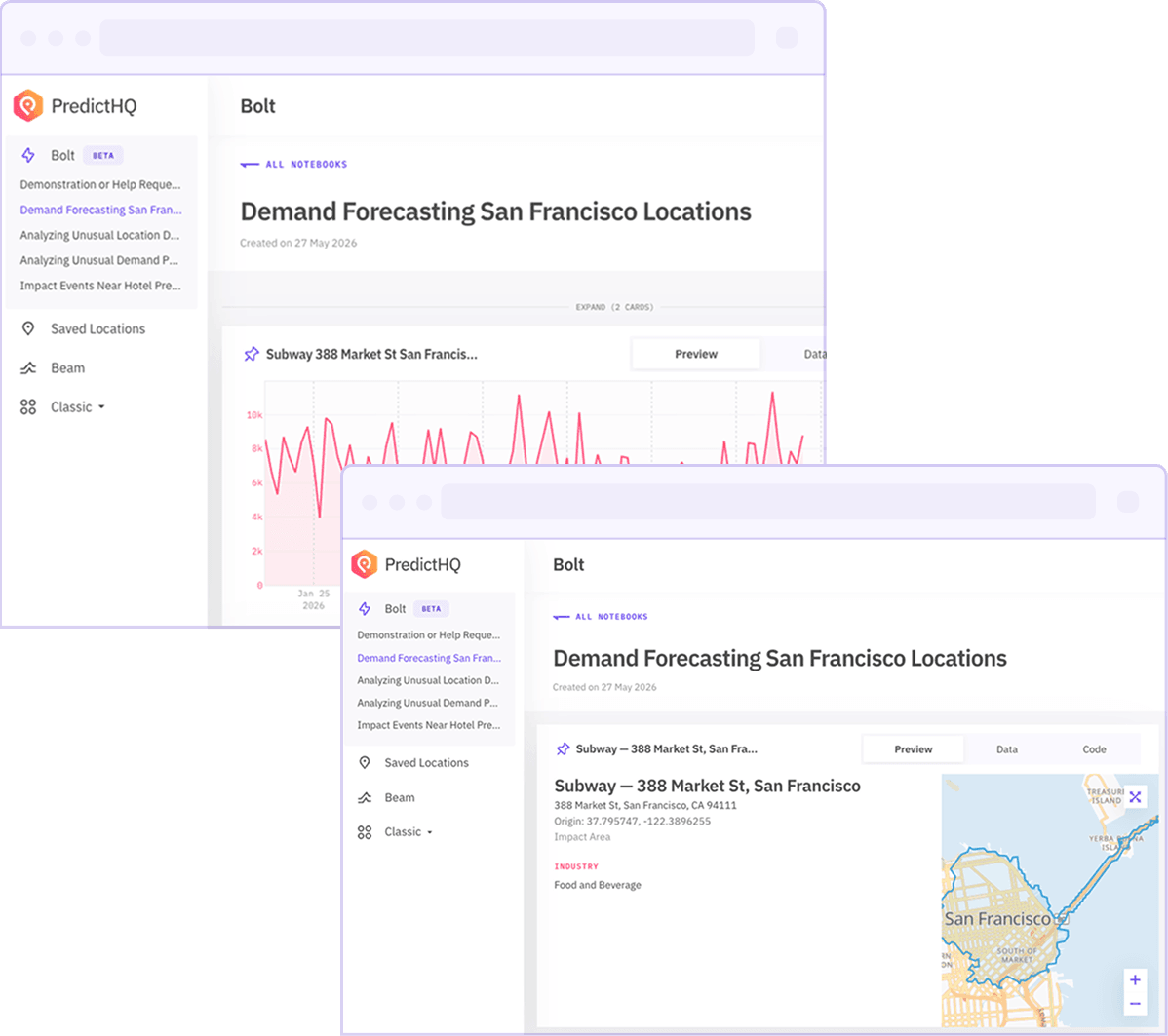Click 'Impact Area' label in front window
1168x1036 pixels.
(582, 837)
